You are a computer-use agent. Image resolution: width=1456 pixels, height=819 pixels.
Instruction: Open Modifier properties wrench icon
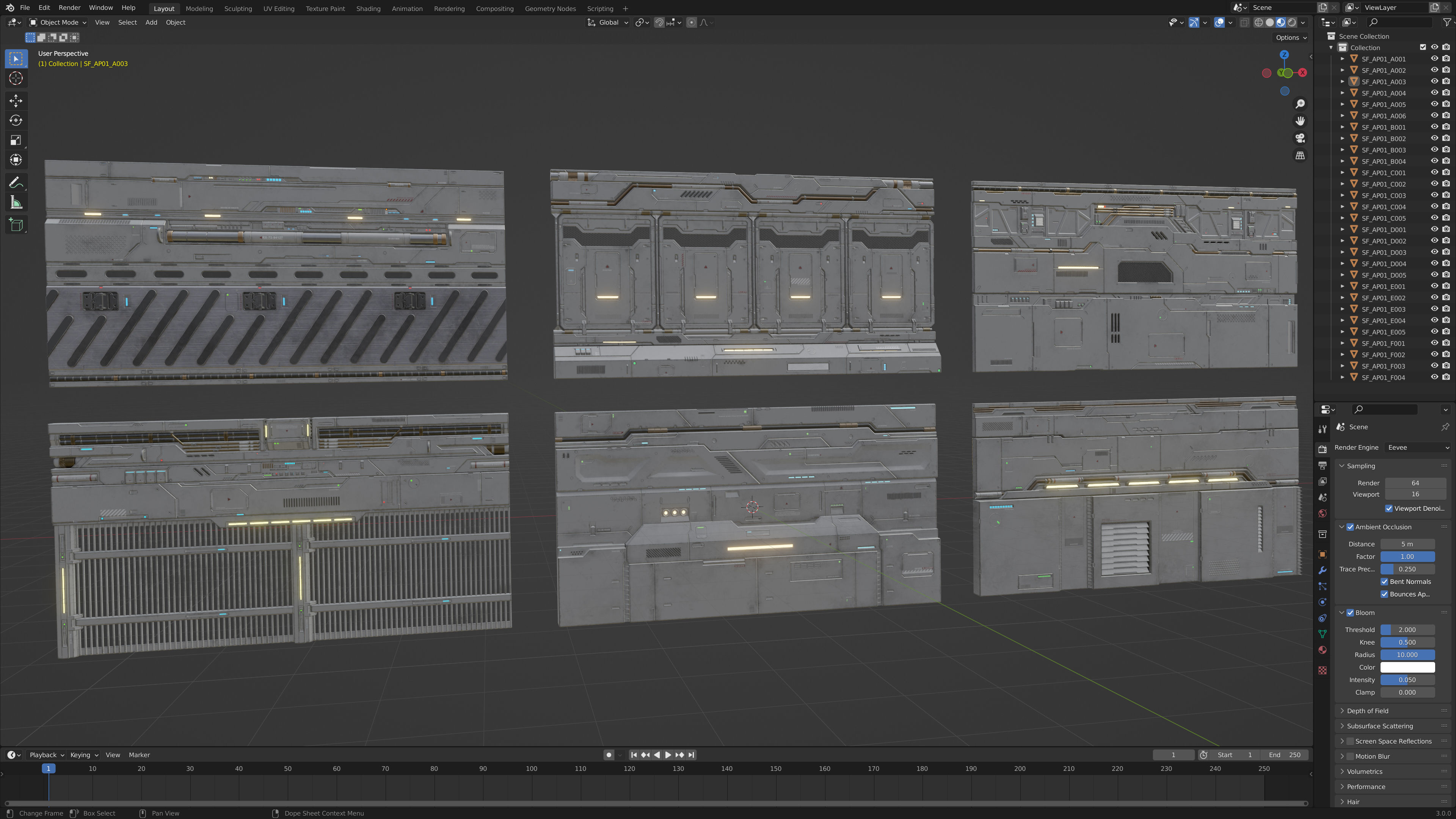click(x=1322, y=570)
